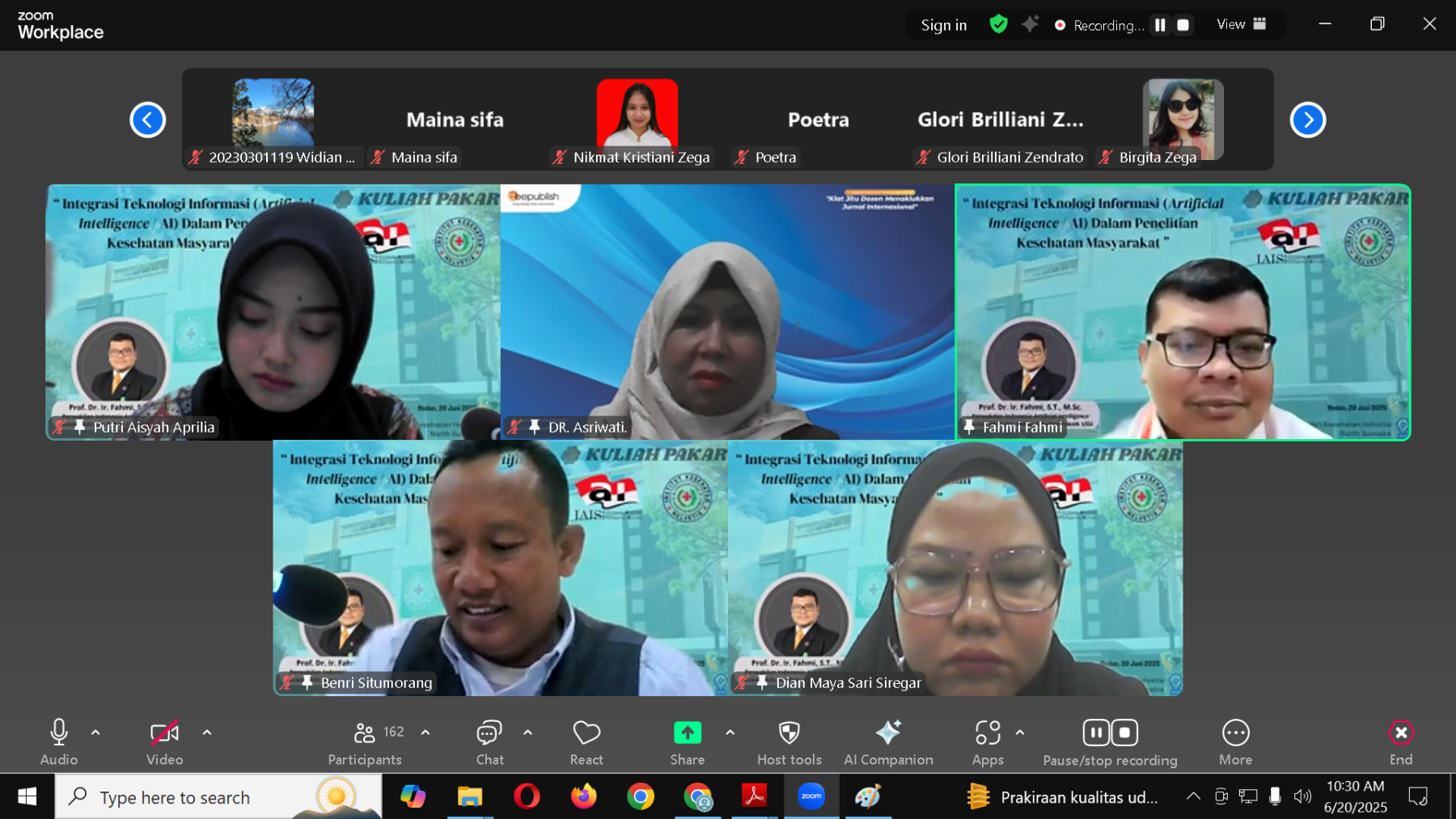
Task: Click the React heart icon
Action: pos(586,733)
